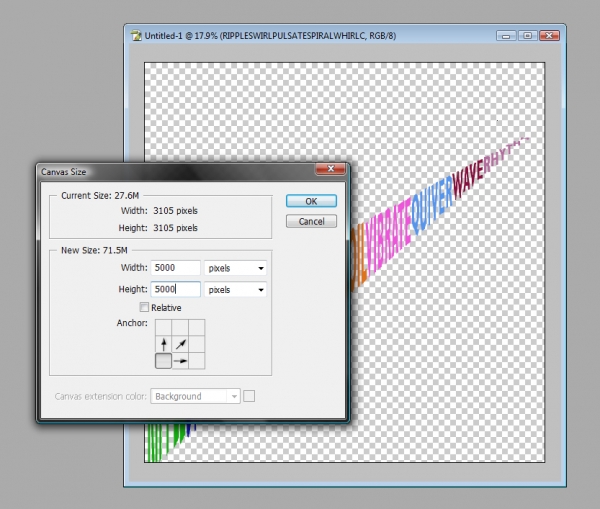Click the Untitled-1 window title text
The height and width of the screenshot is (509, 600).
tap(270, 36)
